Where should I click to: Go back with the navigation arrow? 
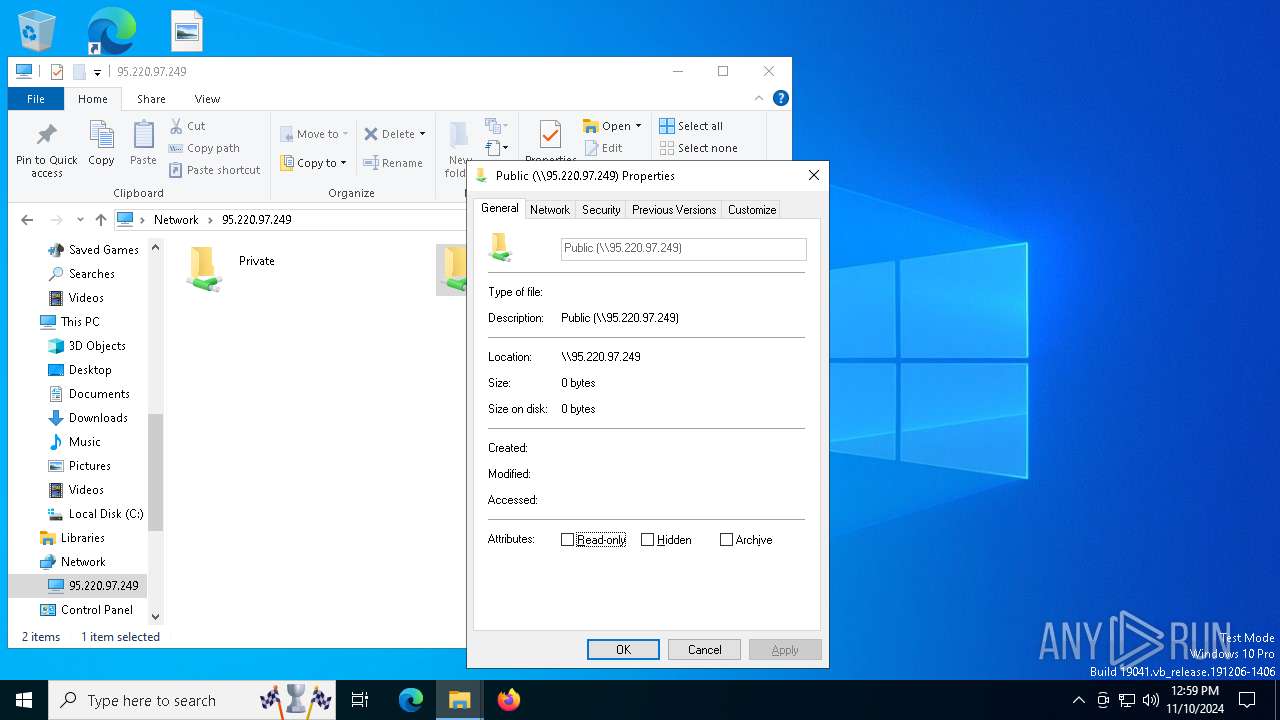(x=27, y=220)
